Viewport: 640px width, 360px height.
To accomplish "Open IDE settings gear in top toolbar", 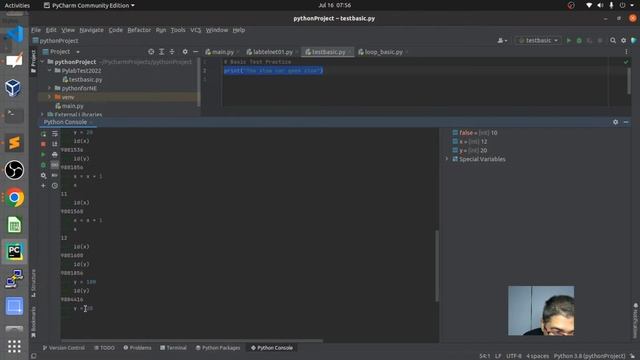I will (x=623, y=40).
